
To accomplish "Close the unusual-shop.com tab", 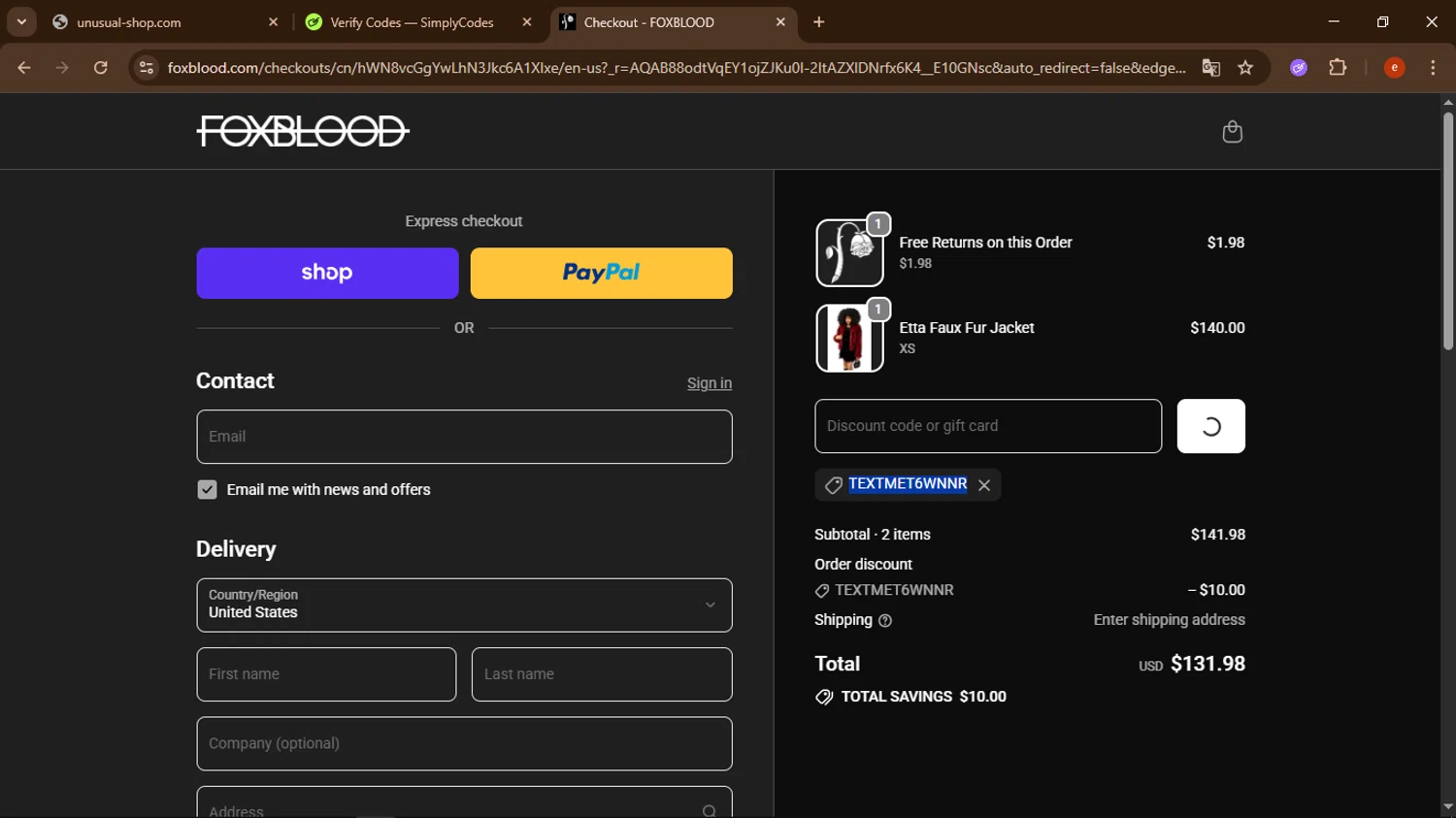I will click(x=273, y=21).
